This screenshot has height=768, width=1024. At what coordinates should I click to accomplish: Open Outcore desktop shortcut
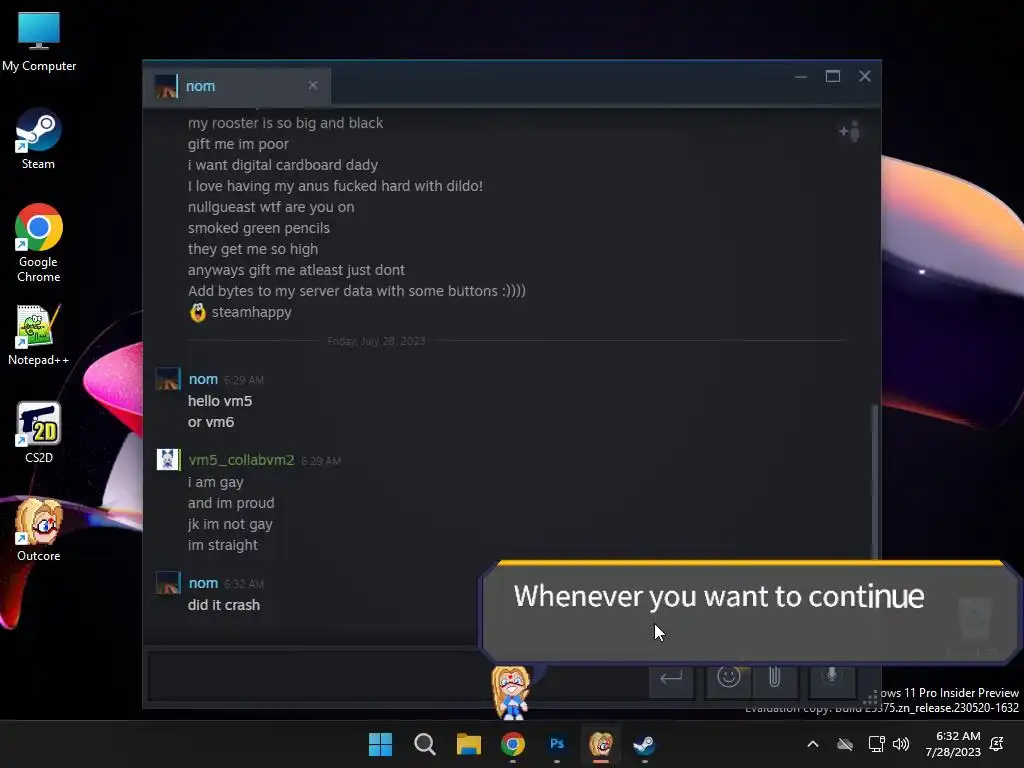(39, 530)
